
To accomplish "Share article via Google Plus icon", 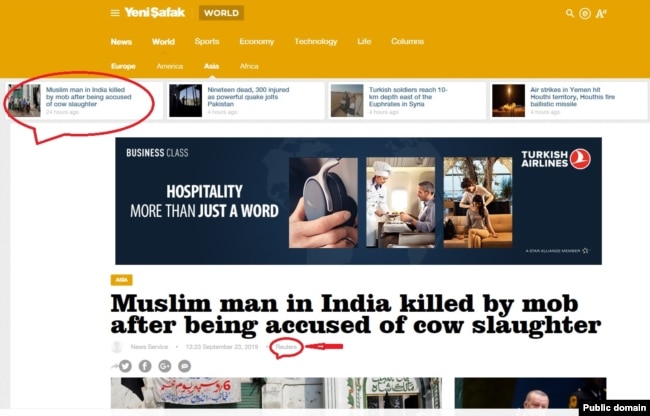I will click(165, 366).
